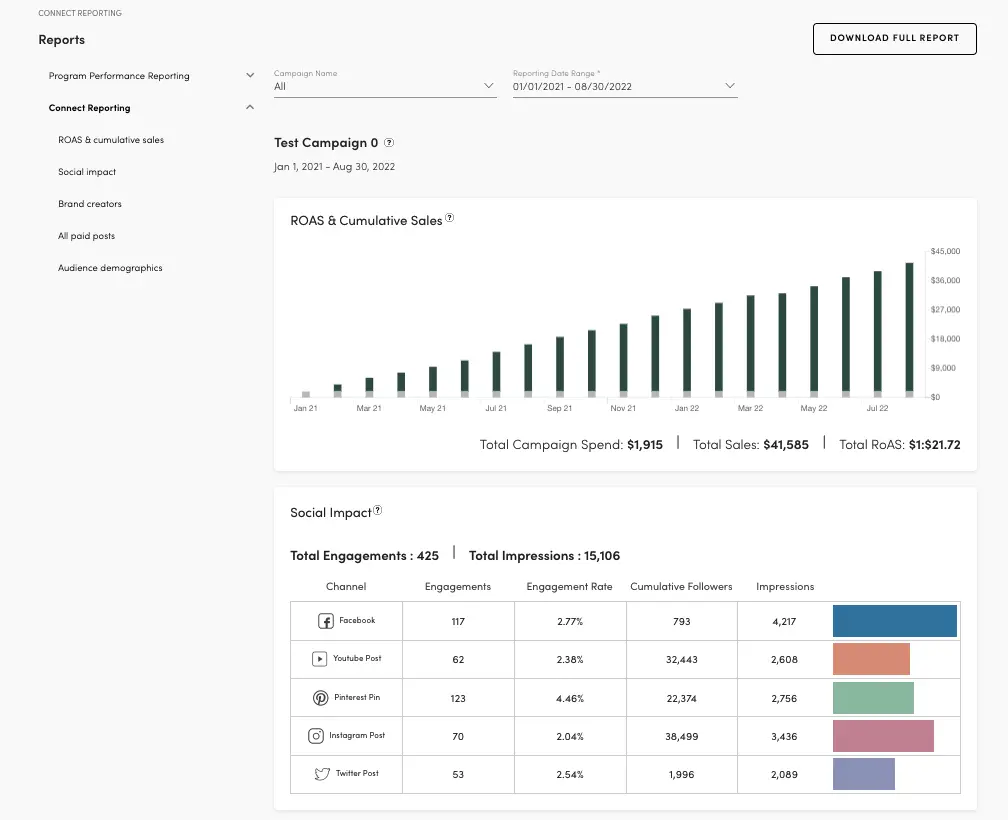1008x820 pixels.
Task: Open ROAS & Cumulative Sales help icon
Action: [450, 219]
